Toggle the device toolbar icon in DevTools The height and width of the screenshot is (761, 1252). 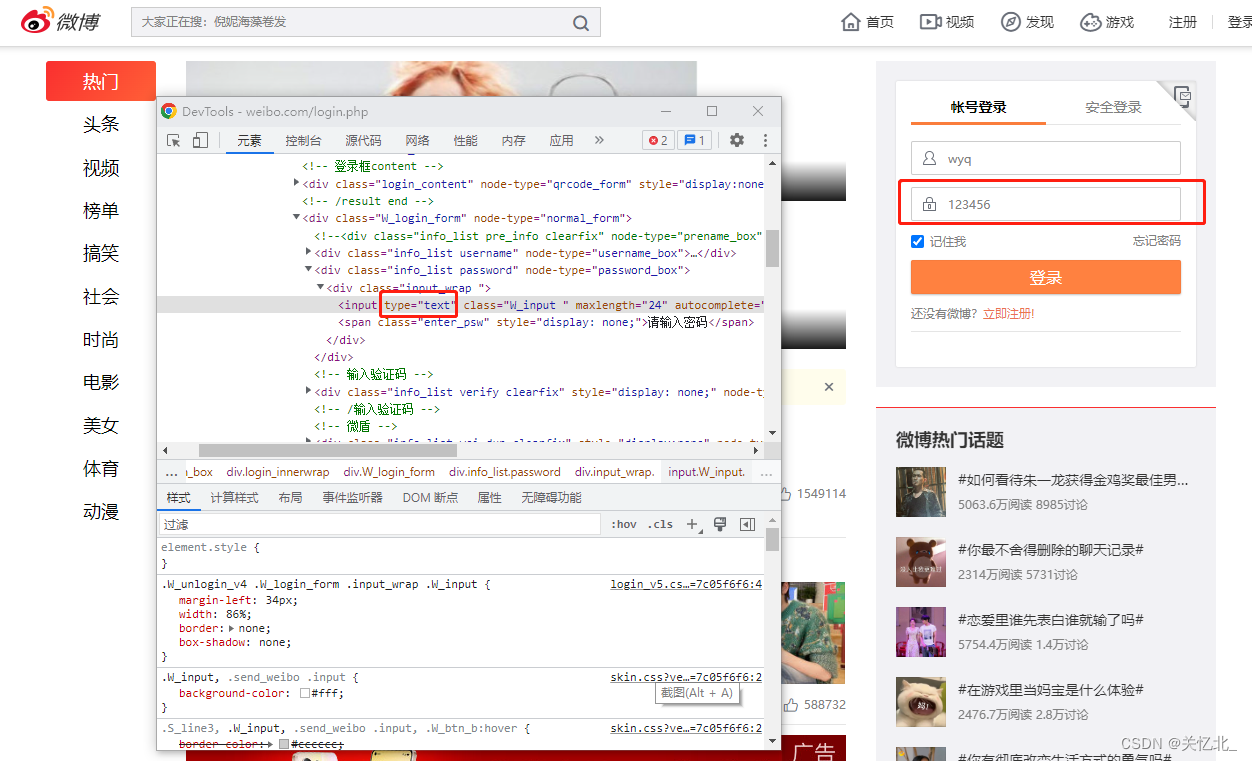coord(200,141)
